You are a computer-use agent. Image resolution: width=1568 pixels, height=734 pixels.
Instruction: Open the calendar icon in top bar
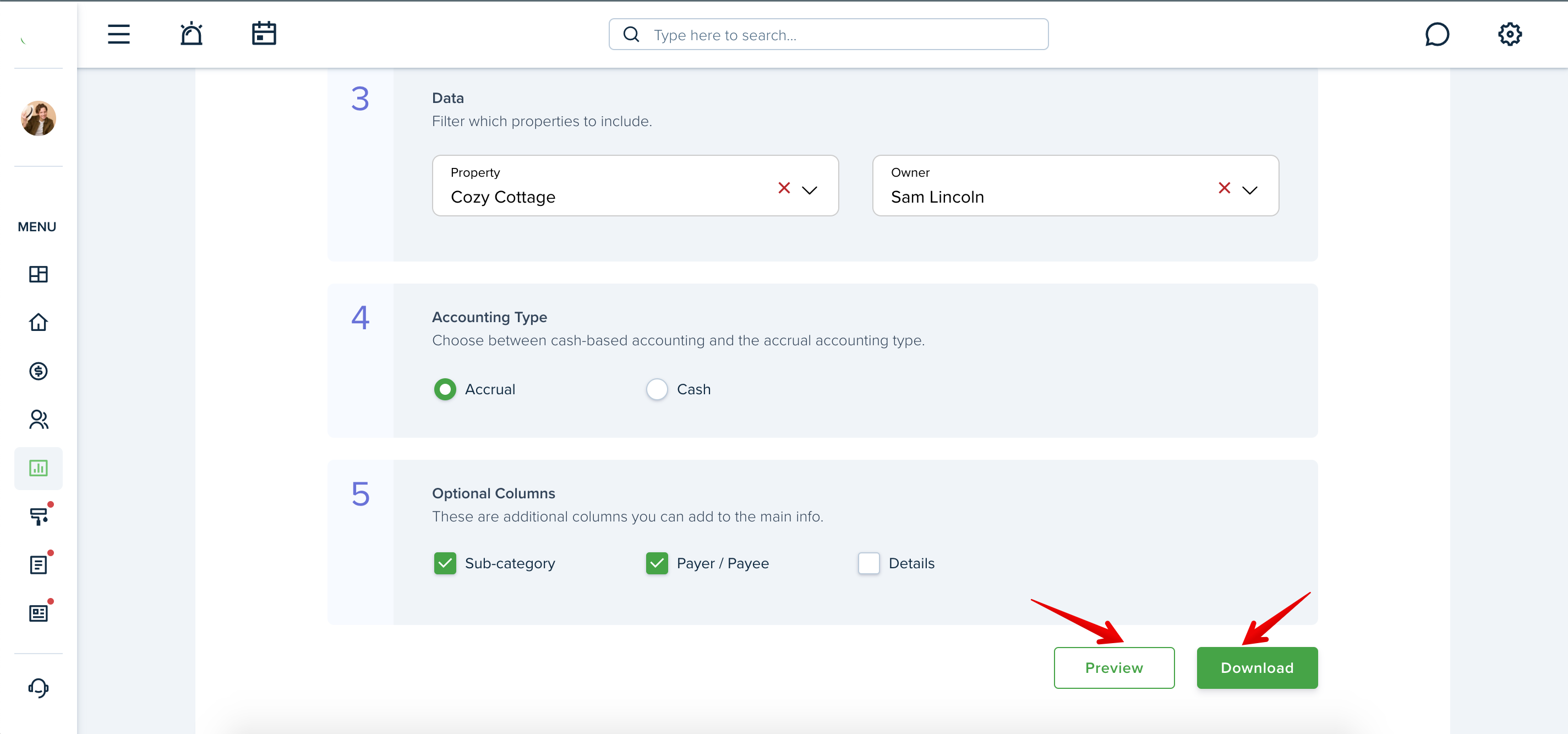coord(264,34)
